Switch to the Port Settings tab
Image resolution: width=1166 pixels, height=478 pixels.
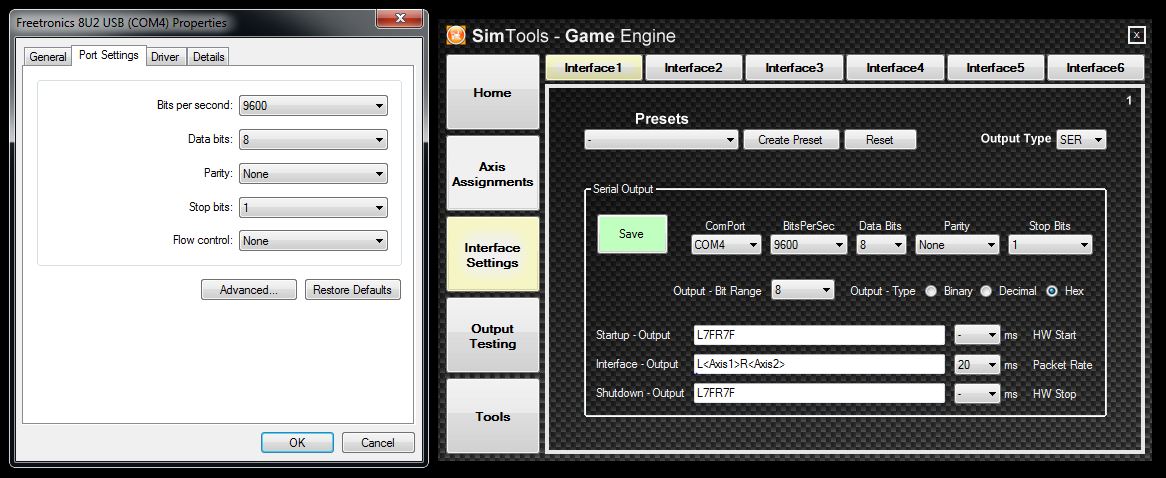click(109, 55)
